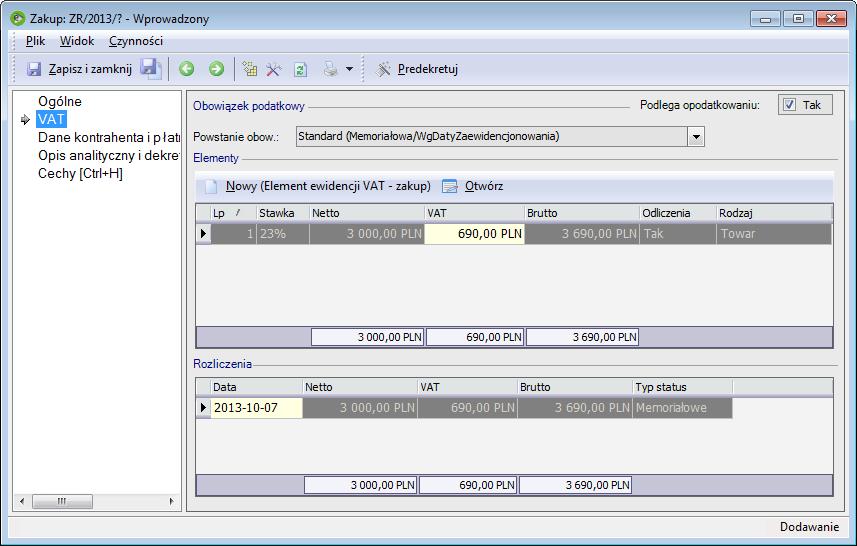Click the Tak Odliczenia cell
857x546 pixels.
coord(678,234)
